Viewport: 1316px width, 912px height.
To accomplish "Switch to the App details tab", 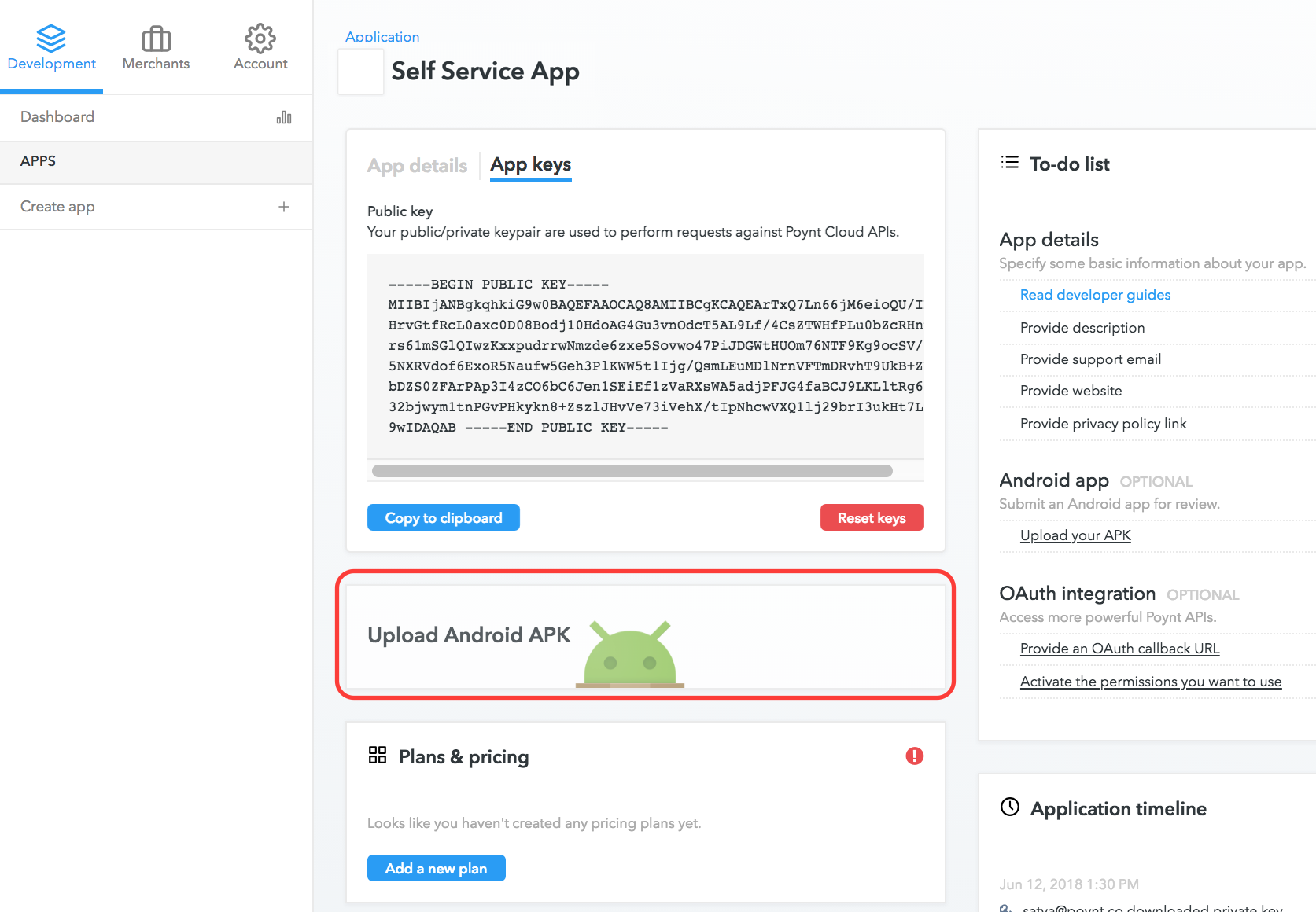I will 418,166.
